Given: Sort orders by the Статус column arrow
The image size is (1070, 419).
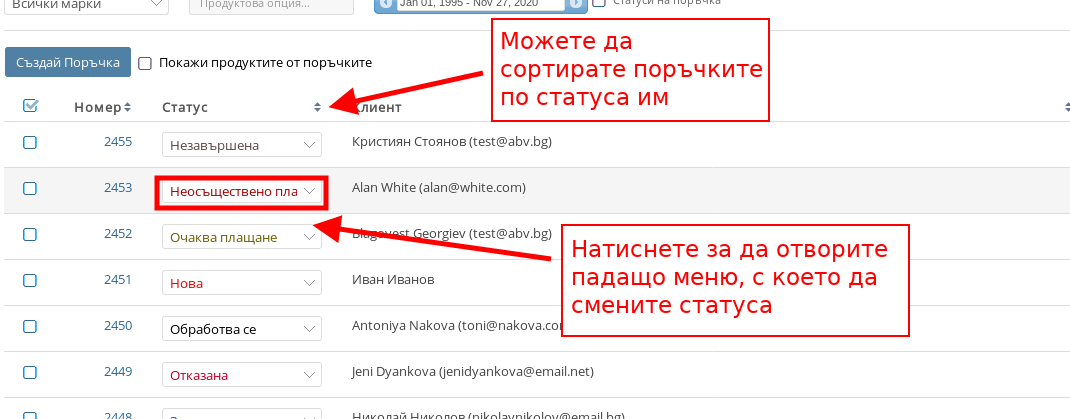Looking at the screenshot, I should [x=317, y=107].
